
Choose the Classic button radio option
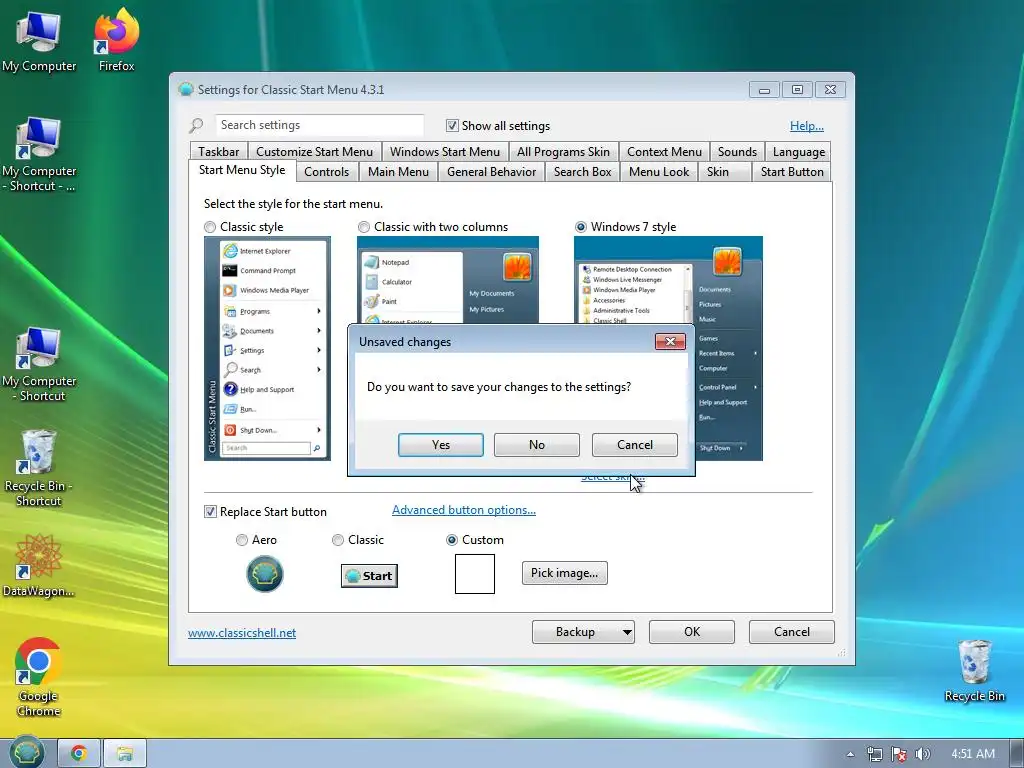(x=338, y=540)
